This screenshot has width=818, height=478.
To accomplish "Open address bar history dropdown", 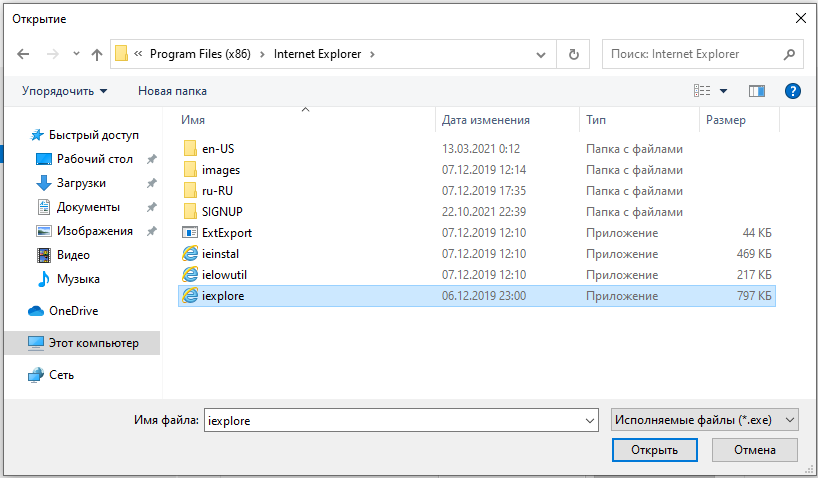I will point(541,54).
